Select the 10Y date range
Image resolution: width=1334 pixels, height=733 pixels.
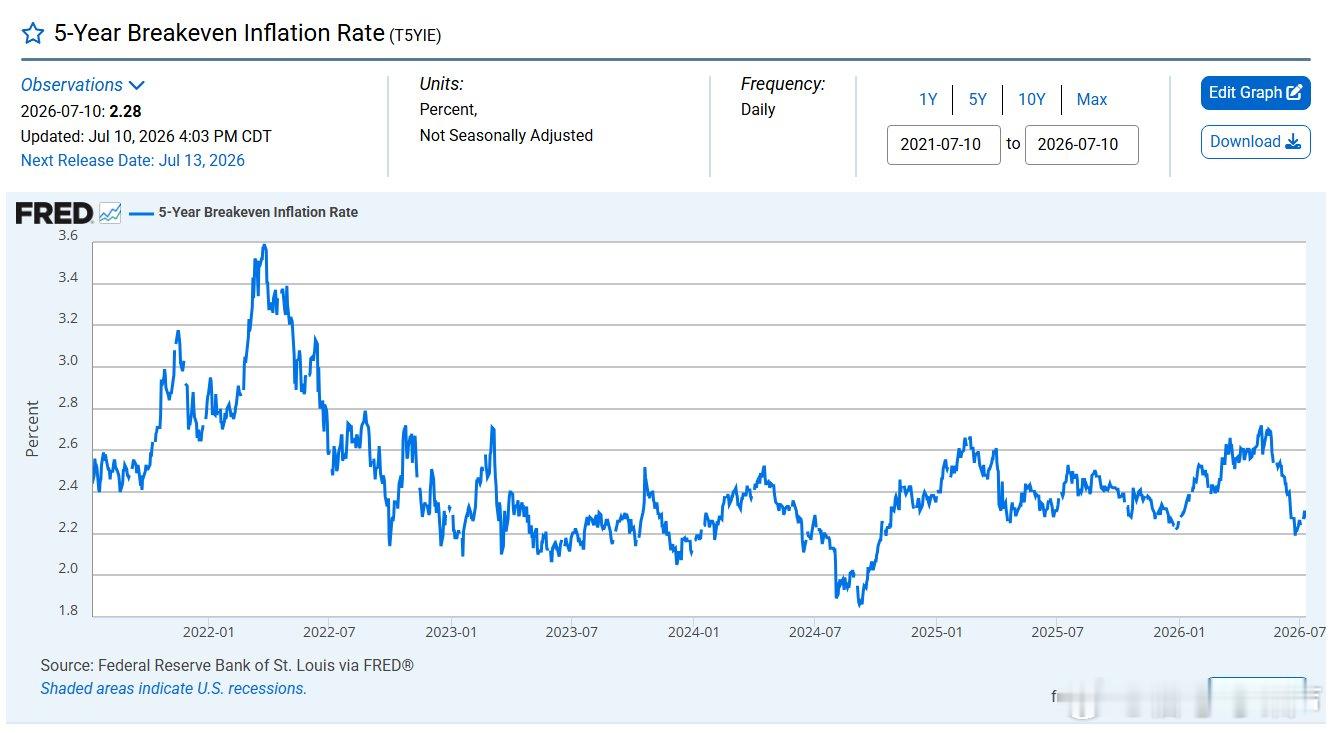click(x=1031, y=99)
